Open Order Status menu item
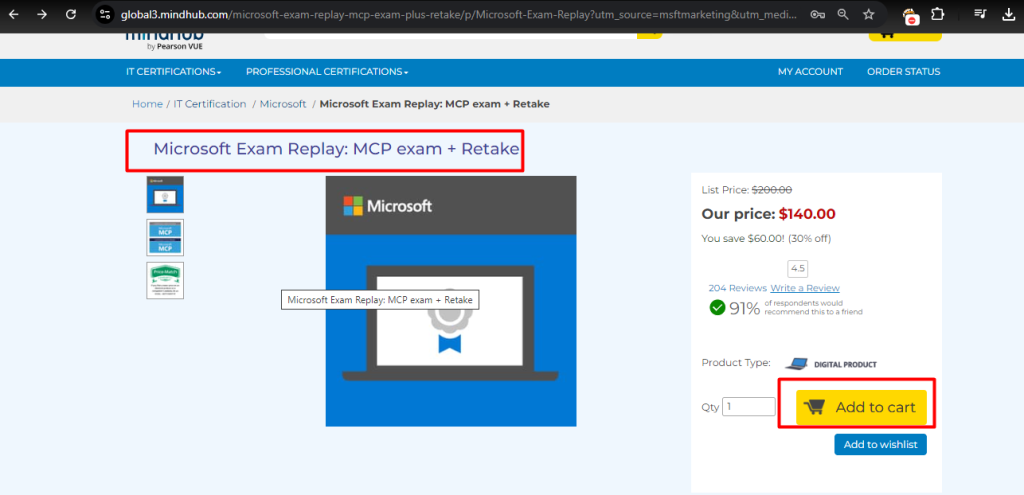Screen dimensions: 1024x495 click(x=903, y=72)
